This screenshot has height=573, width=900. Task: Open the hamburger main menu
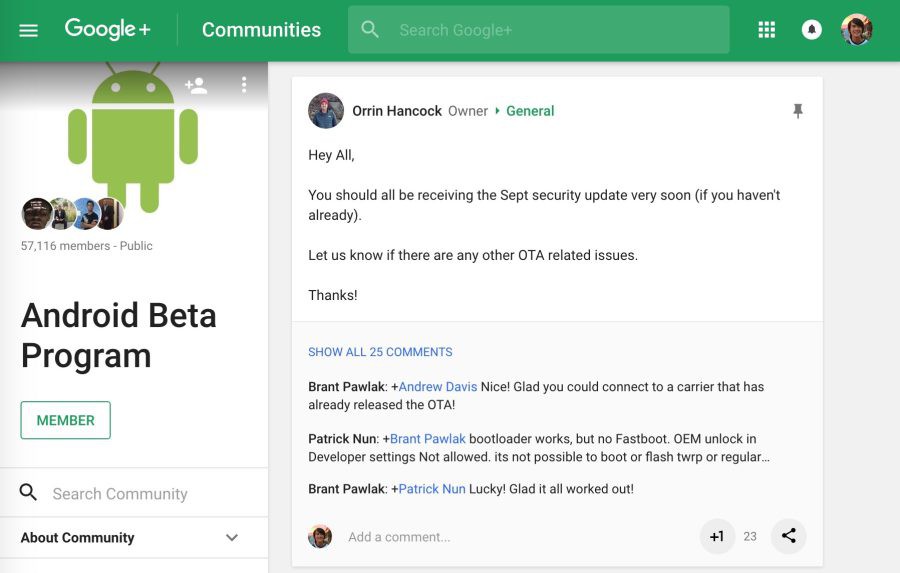[28, 30]
